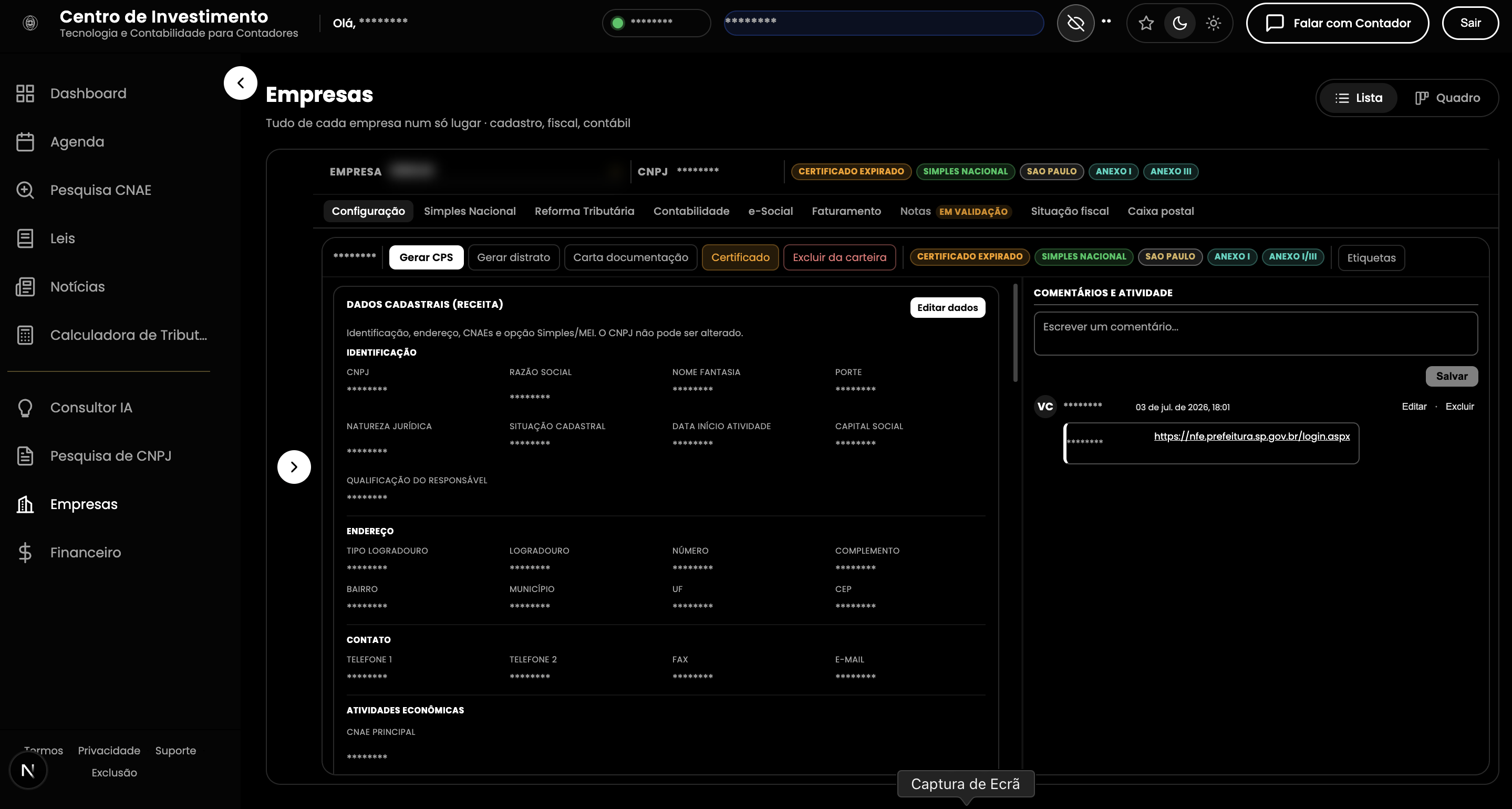This screenshot has width=1512, height=809.
Task: Open Calculadora de Tributos icon
Action: (x=25, y=335)
